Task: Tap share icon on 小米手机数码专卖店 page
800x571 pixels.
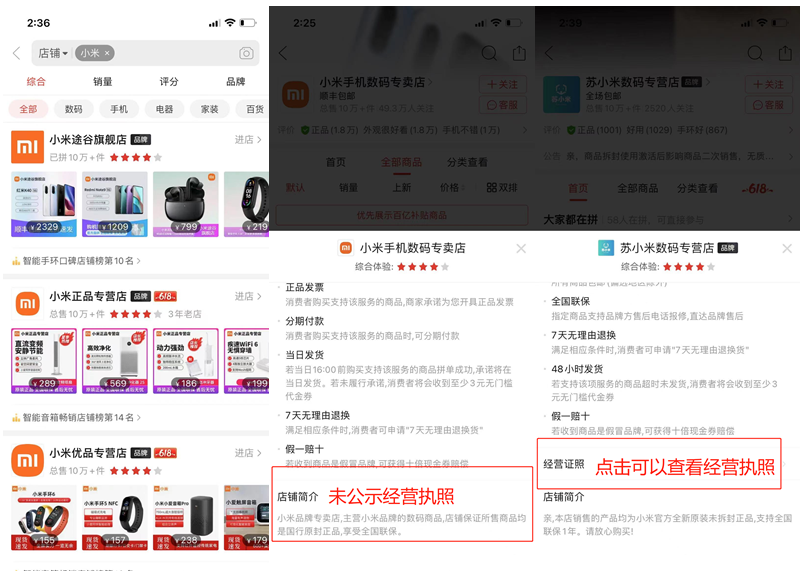Action: click(519, 53)
